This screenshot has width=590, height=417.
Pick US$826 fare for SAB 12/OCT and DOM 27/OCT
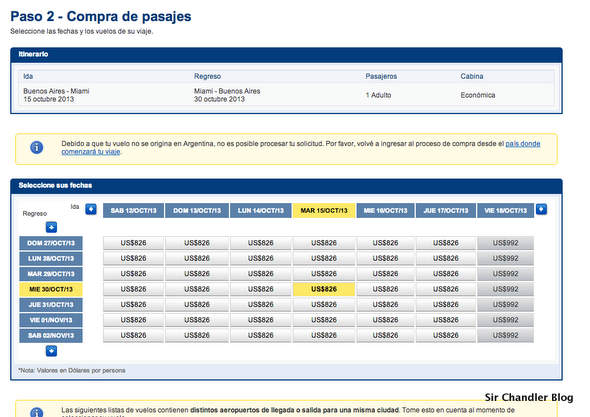click(x=133, y=243)
